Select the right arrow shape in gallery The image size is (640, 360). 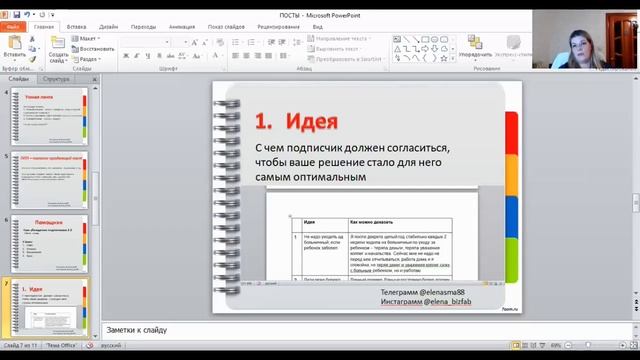point(425,49)
